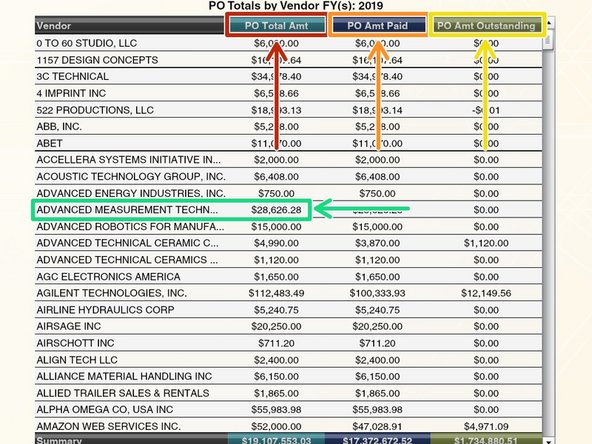Image resolution: width=592 pixels, height=444 pixels.
Task: Select vendor ADVANCED TECHNICAL CERAMICS ...
Action: 127,260
